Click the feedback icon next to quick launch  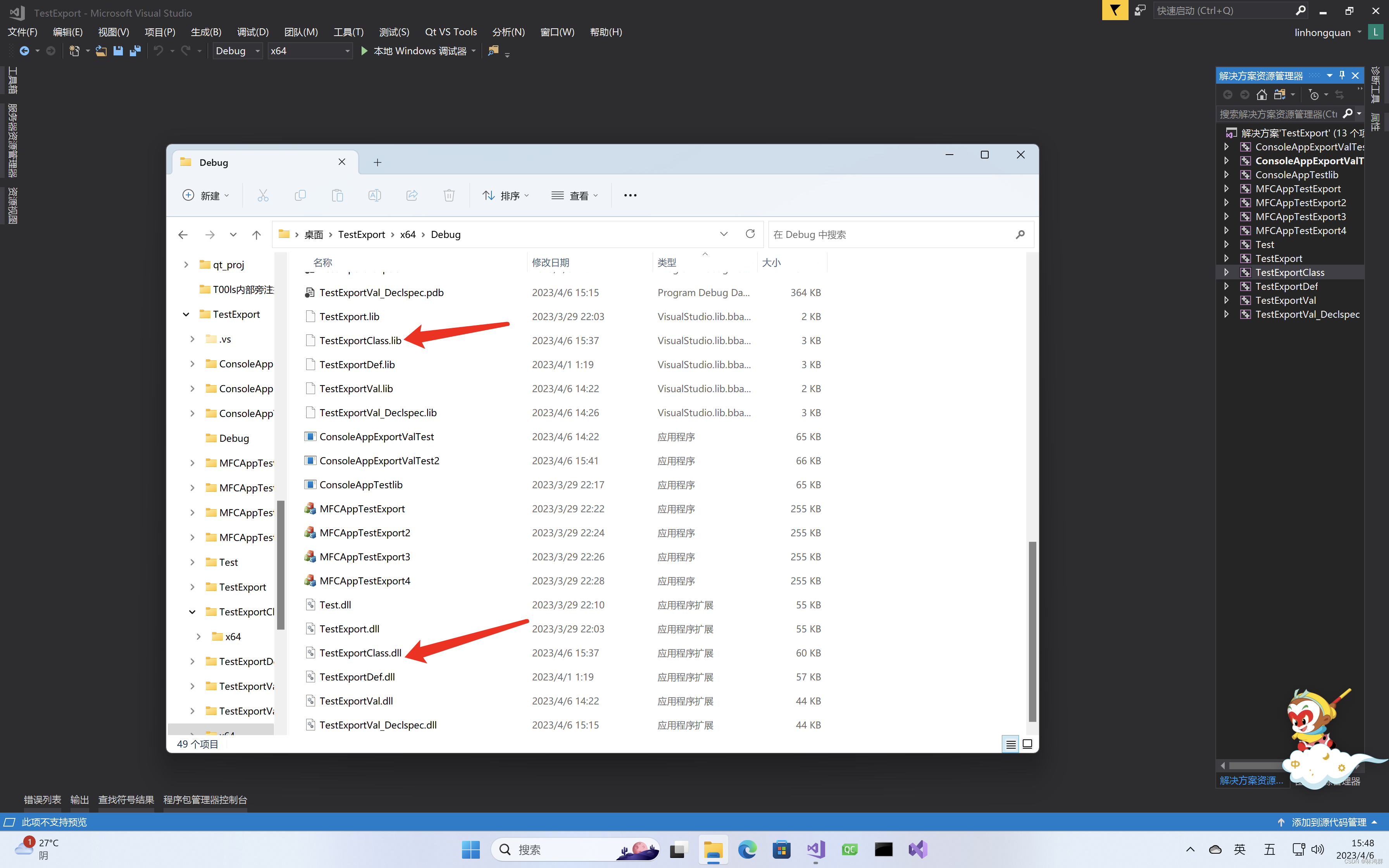point(1141,10)
